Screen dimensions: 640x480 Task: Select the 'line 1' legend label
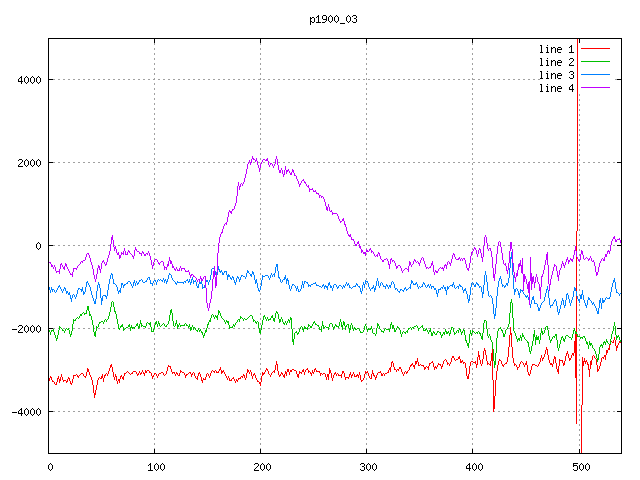coord(556,49)
